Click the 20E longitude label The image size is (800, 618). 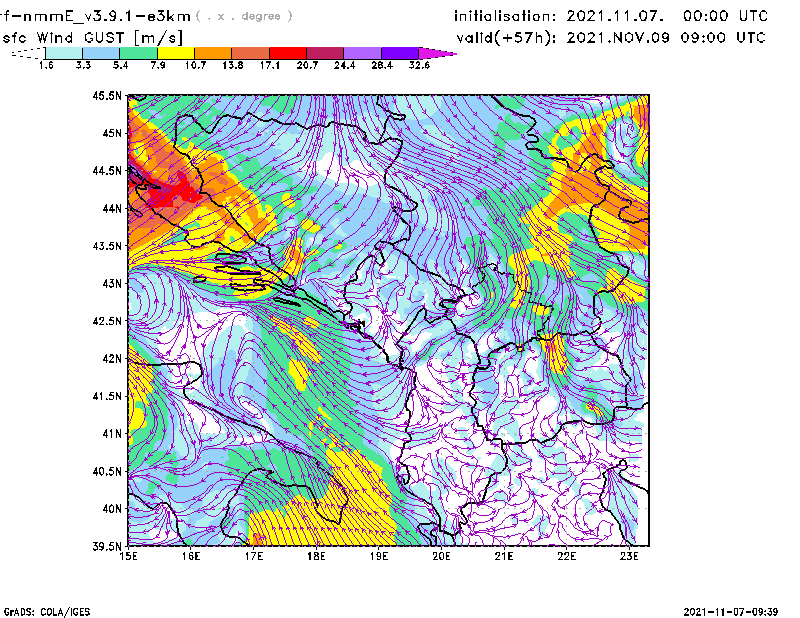441,556
